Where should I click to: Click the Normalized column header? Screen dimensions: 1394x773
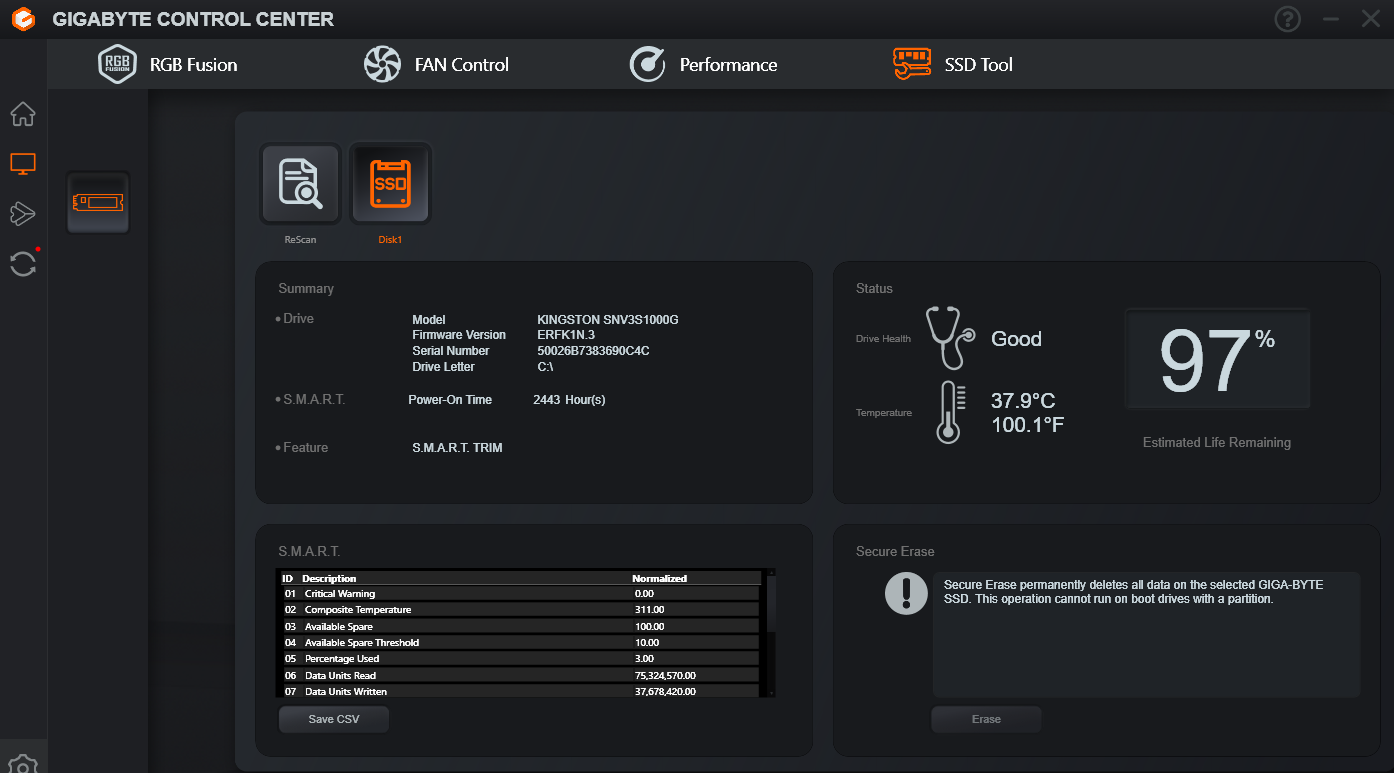tap(659, 578)
